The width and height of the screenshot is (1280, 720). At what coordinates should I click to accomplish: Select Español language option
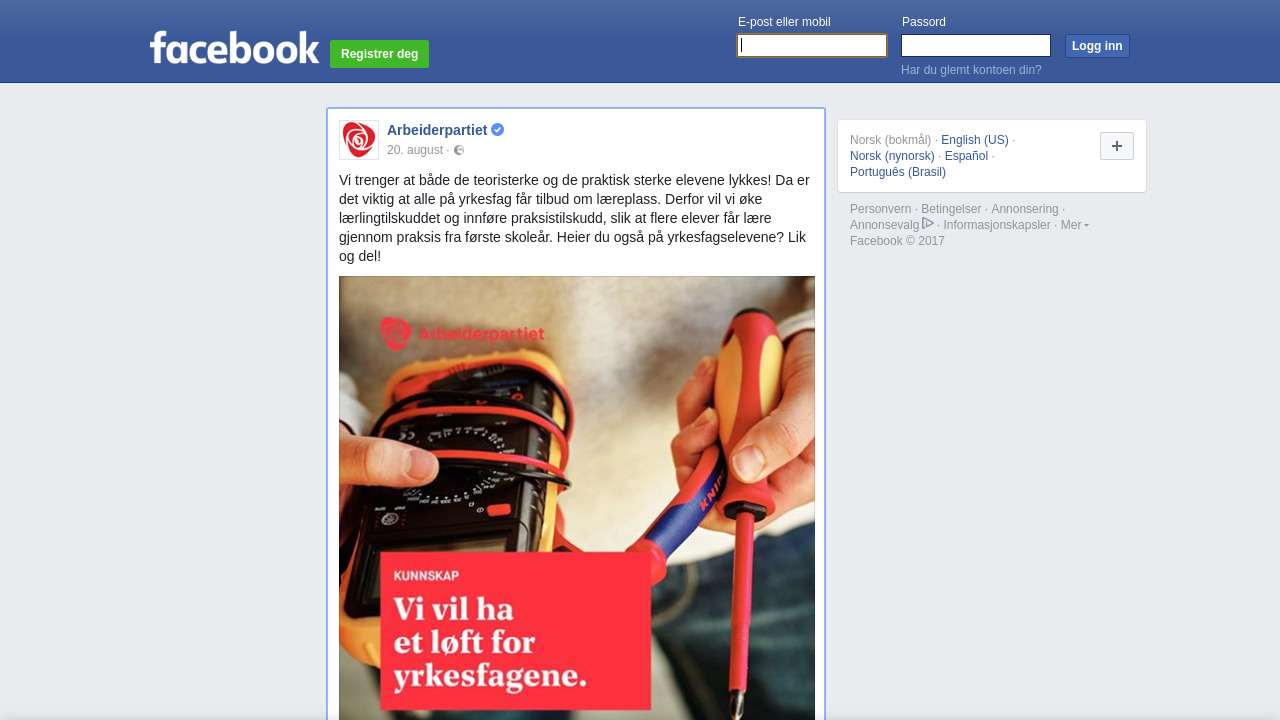[966, 156]
